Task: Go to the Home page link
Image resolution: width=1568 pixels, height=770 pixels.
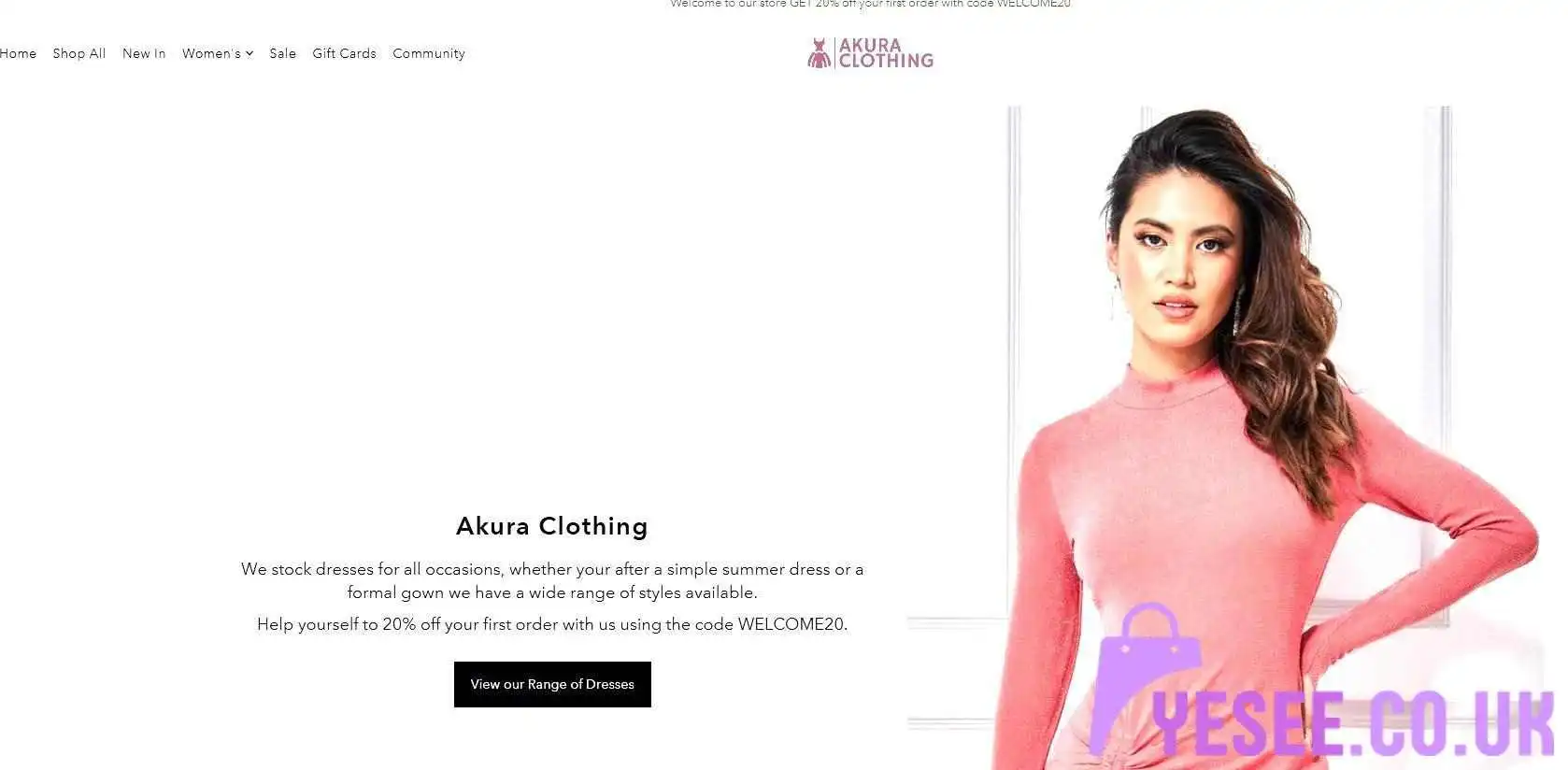Action: [18, 53]
